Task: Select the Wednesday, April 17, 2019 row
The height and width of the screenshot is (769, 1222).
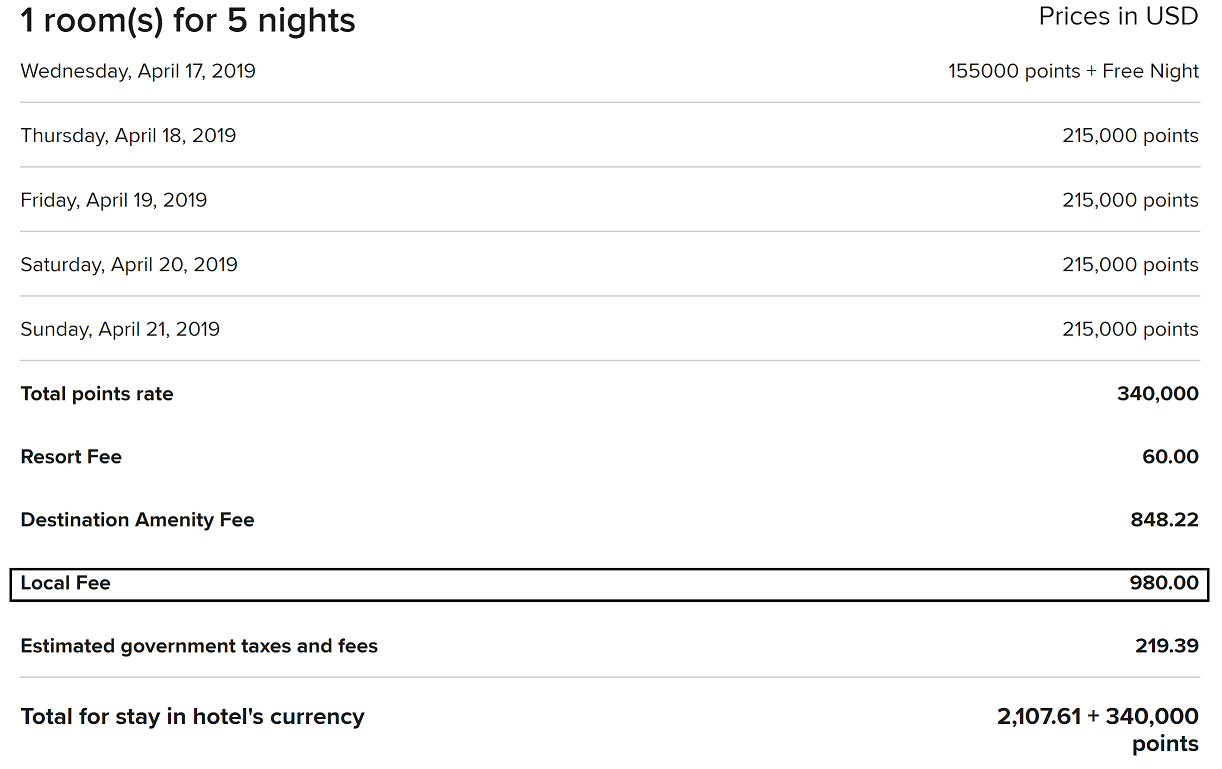Action: pos(138,71)
